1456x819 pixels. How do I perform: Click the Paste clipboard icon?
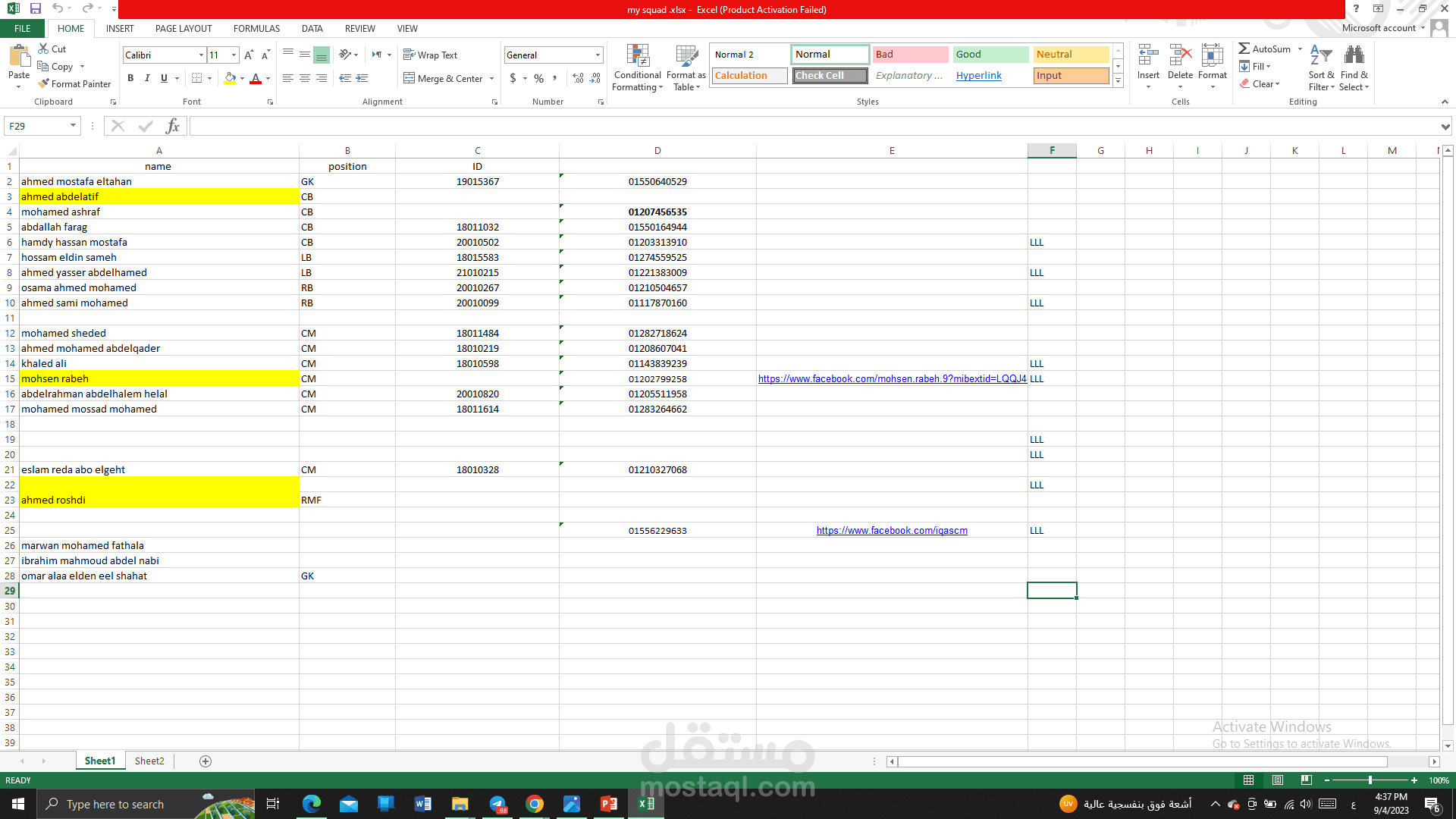[x=19, y=56]
